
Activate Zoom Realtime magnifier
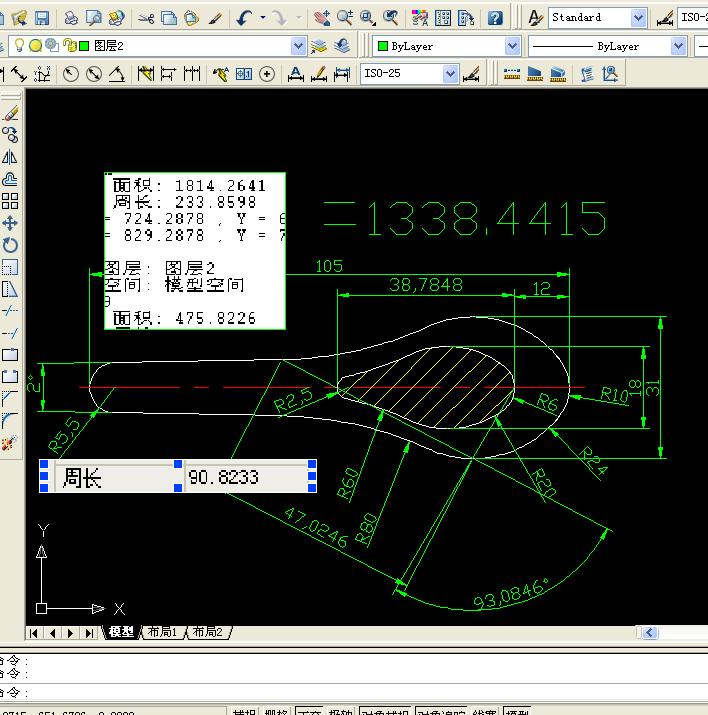[345, 18]
